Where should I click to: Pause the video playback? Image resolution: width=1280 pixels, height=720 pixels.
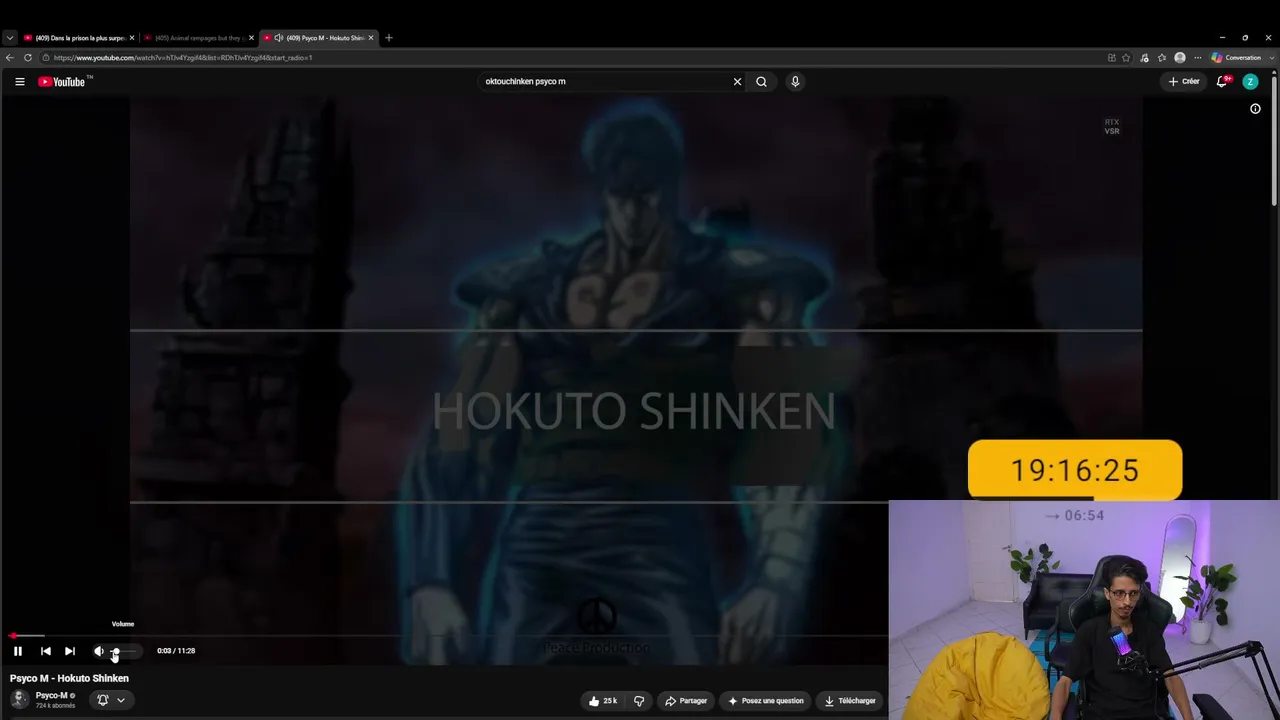(18, 651)
